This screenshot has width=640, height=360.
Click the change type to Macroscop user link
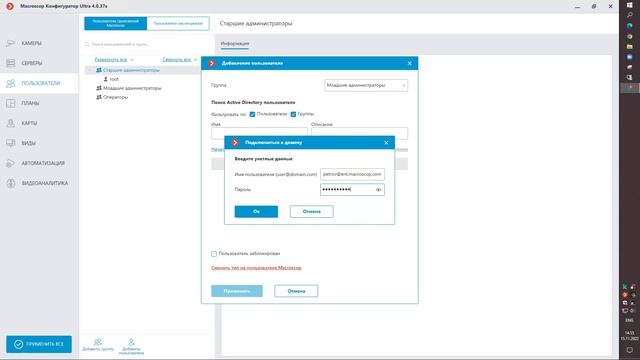coord(256,268)
